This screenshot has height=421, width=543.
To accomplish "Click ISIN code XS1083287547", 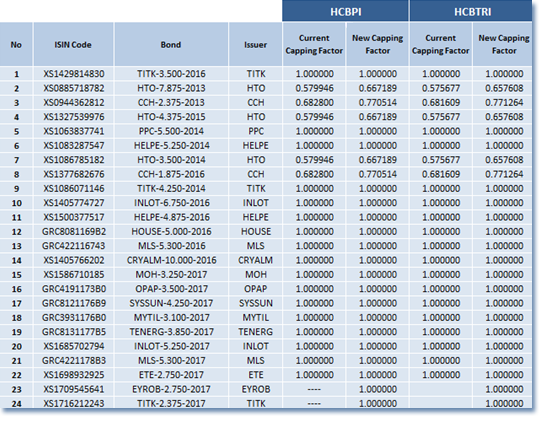I will pyautogui.click(x=74, y=145).
